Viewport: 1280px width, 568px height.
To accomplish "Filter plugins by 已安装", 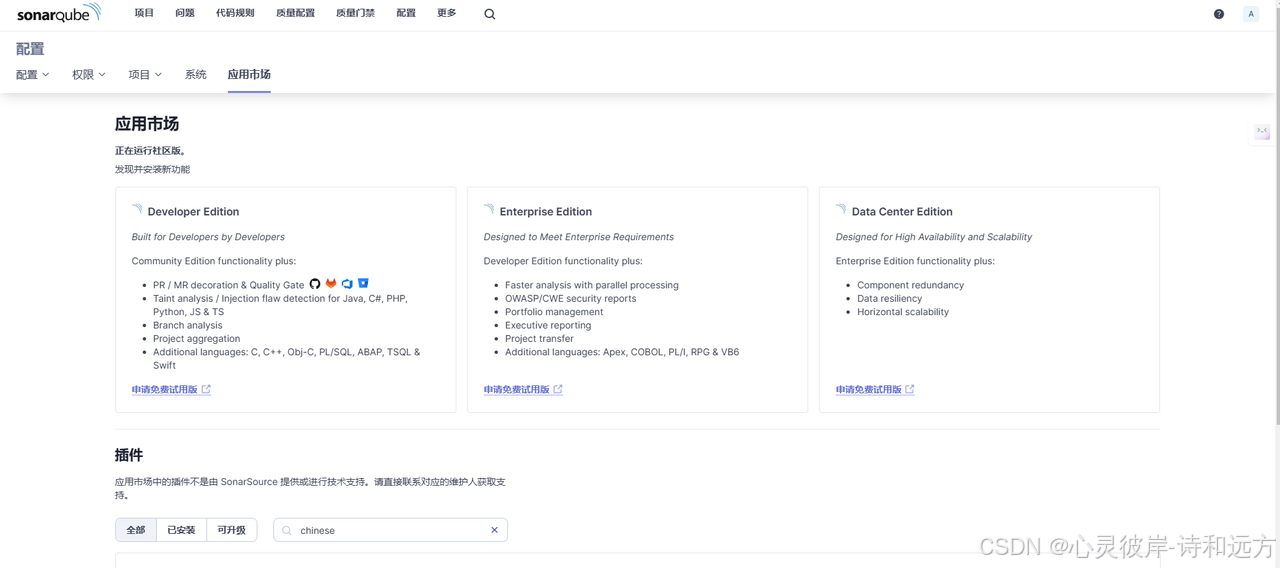I will [181, 530].
